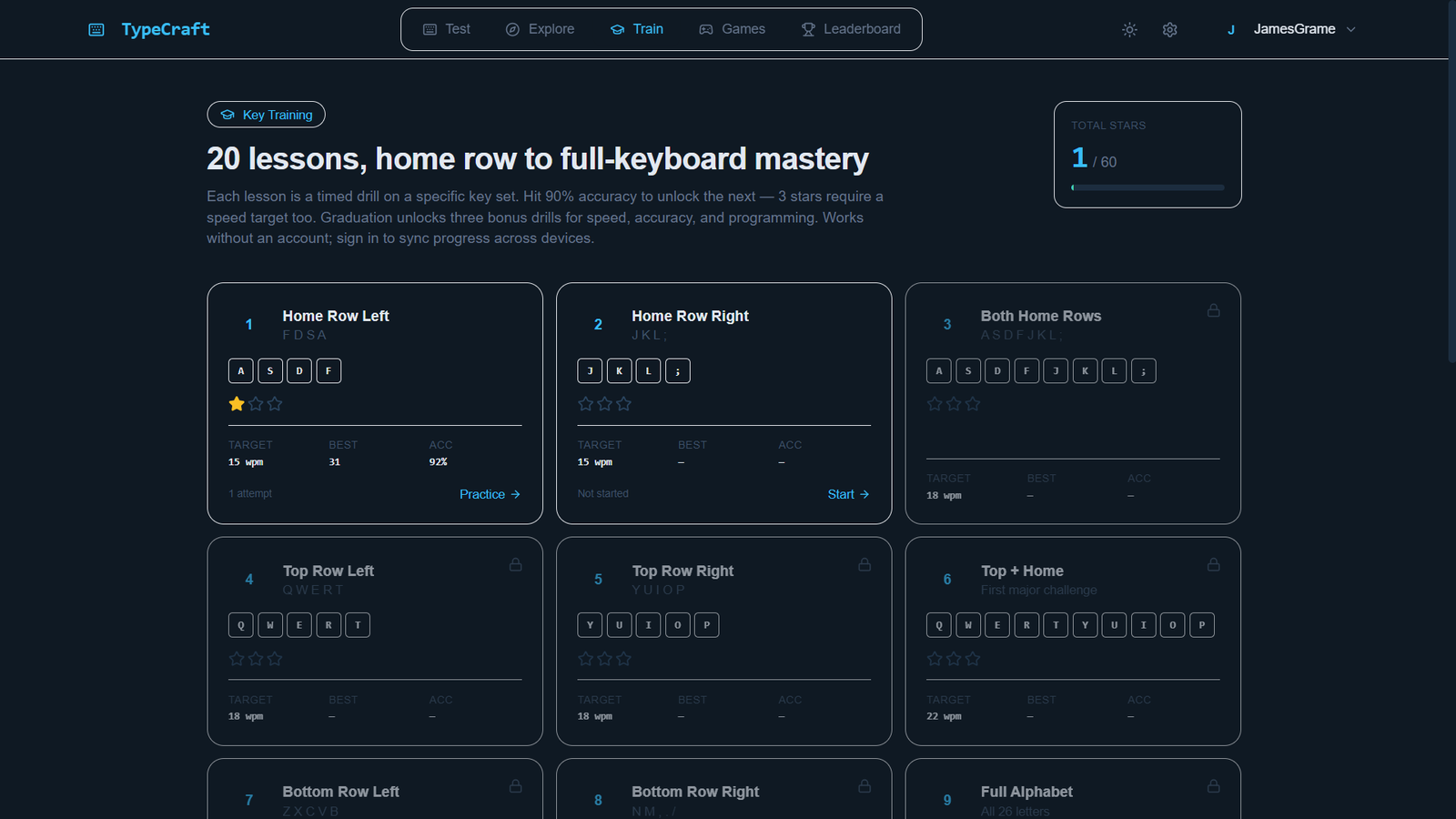Click the lock icon on Both Home Rows

point(1213,310)
